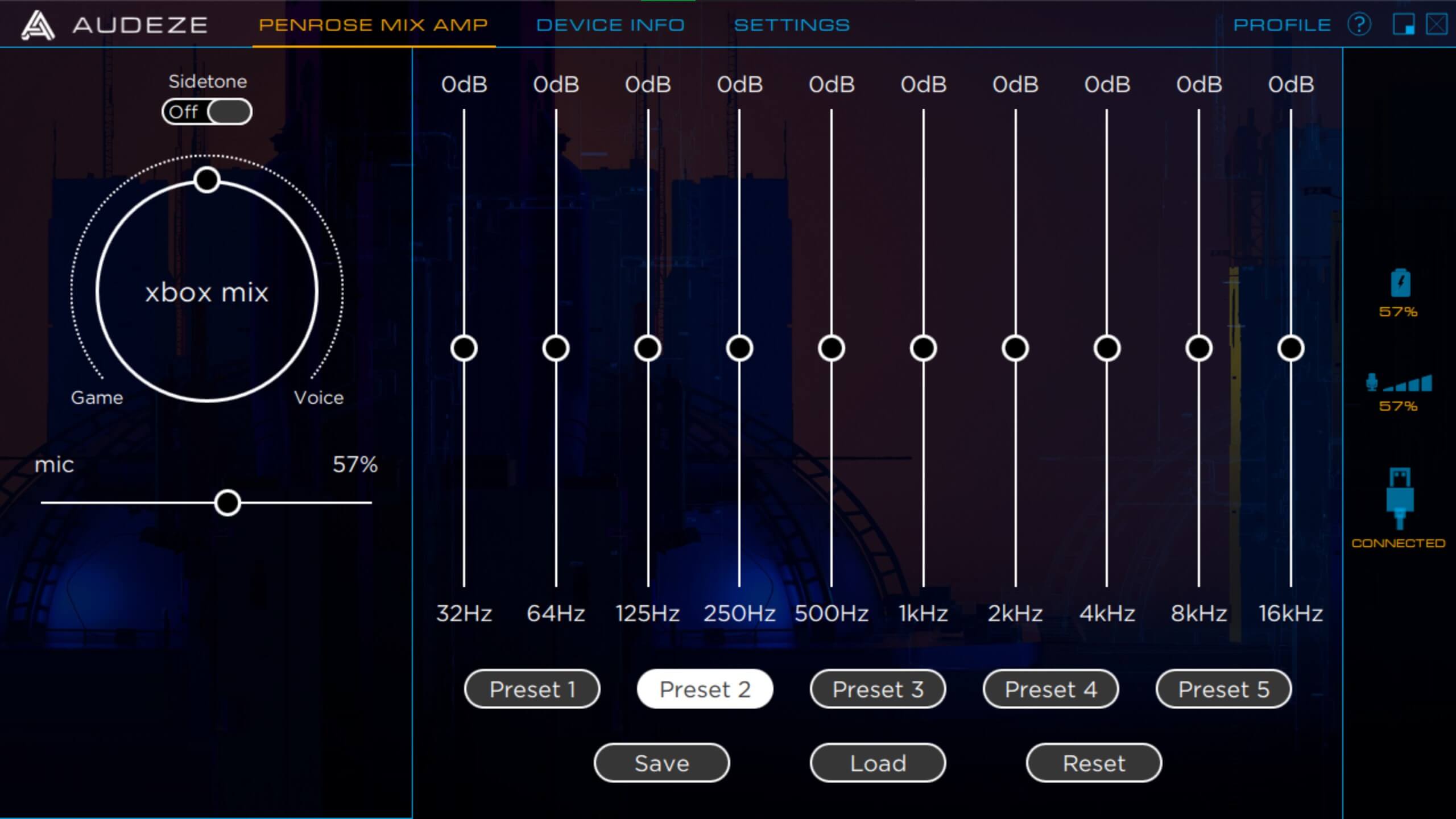Click the Load button

878,763
